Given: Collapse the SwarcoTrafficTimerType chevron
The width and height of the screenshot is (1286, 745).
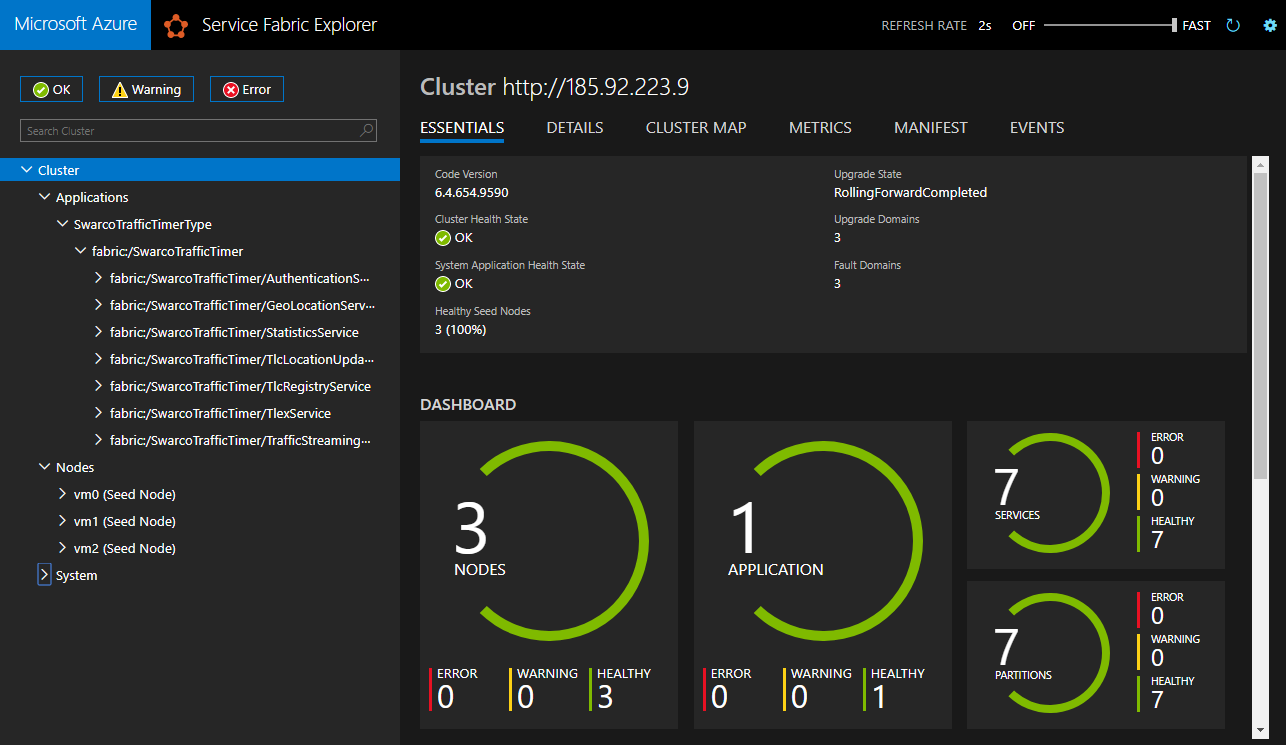Looking at the screenshot, I should 62,224.
